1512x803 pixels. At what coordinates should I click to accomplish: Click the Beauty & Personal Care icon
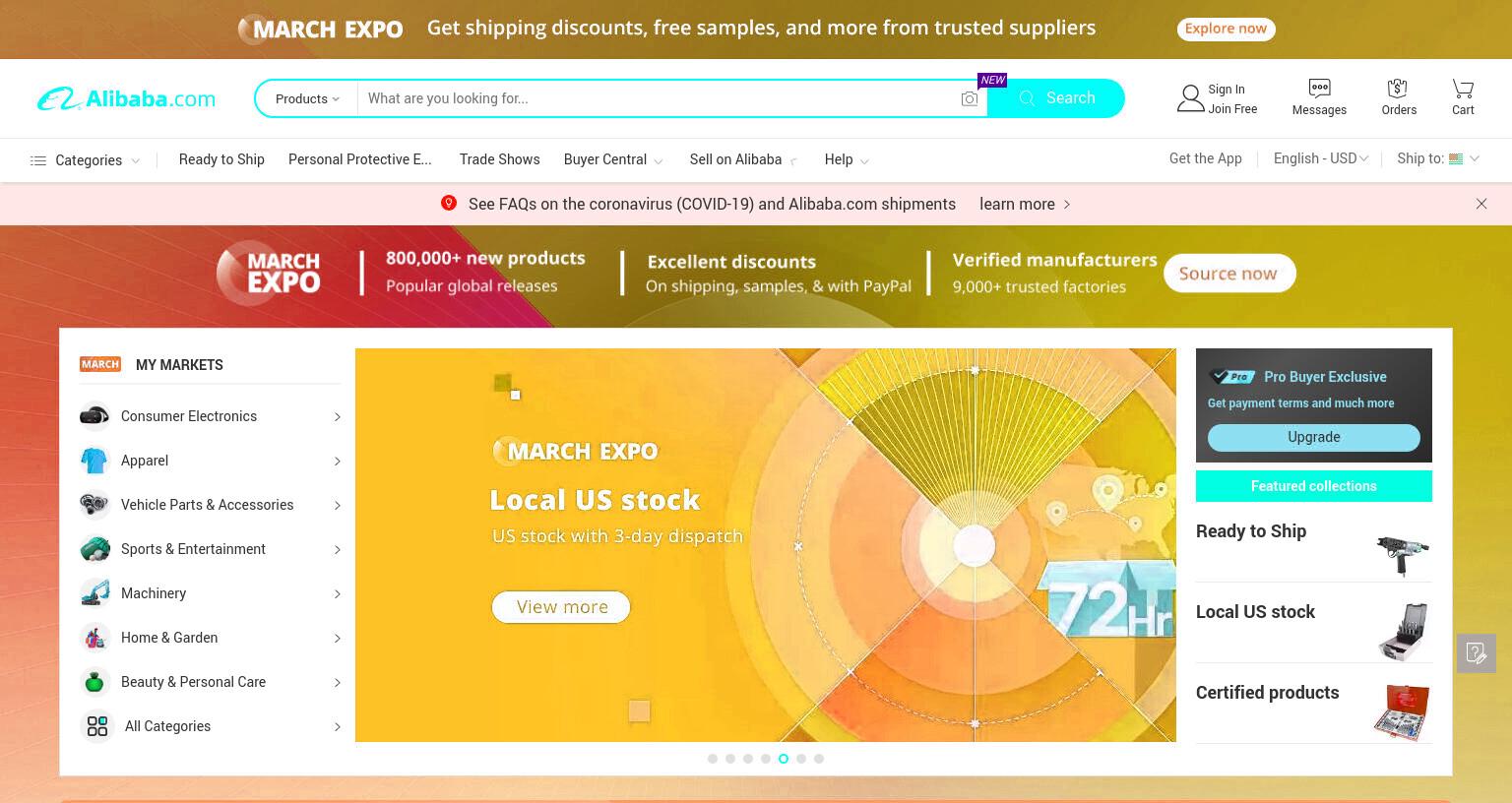(x=94, y=682)
